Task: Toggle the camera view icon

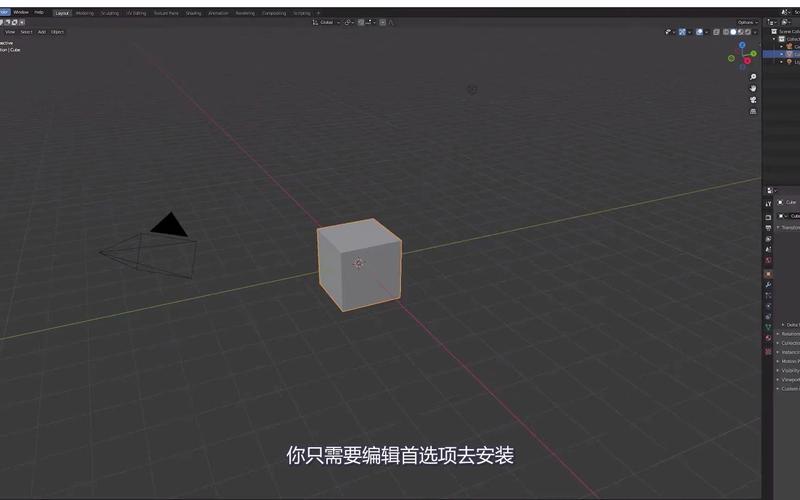Action: 753,100
